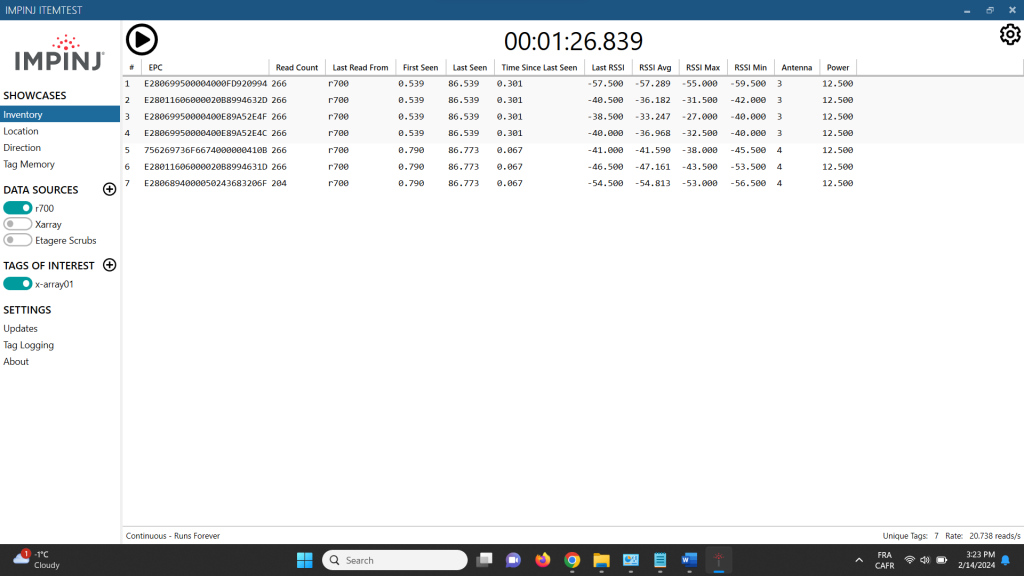Open File Explorer from the taskbar
Image resolution: width=1024 pixels, height=576 pixels.
(x=601, y=560)
